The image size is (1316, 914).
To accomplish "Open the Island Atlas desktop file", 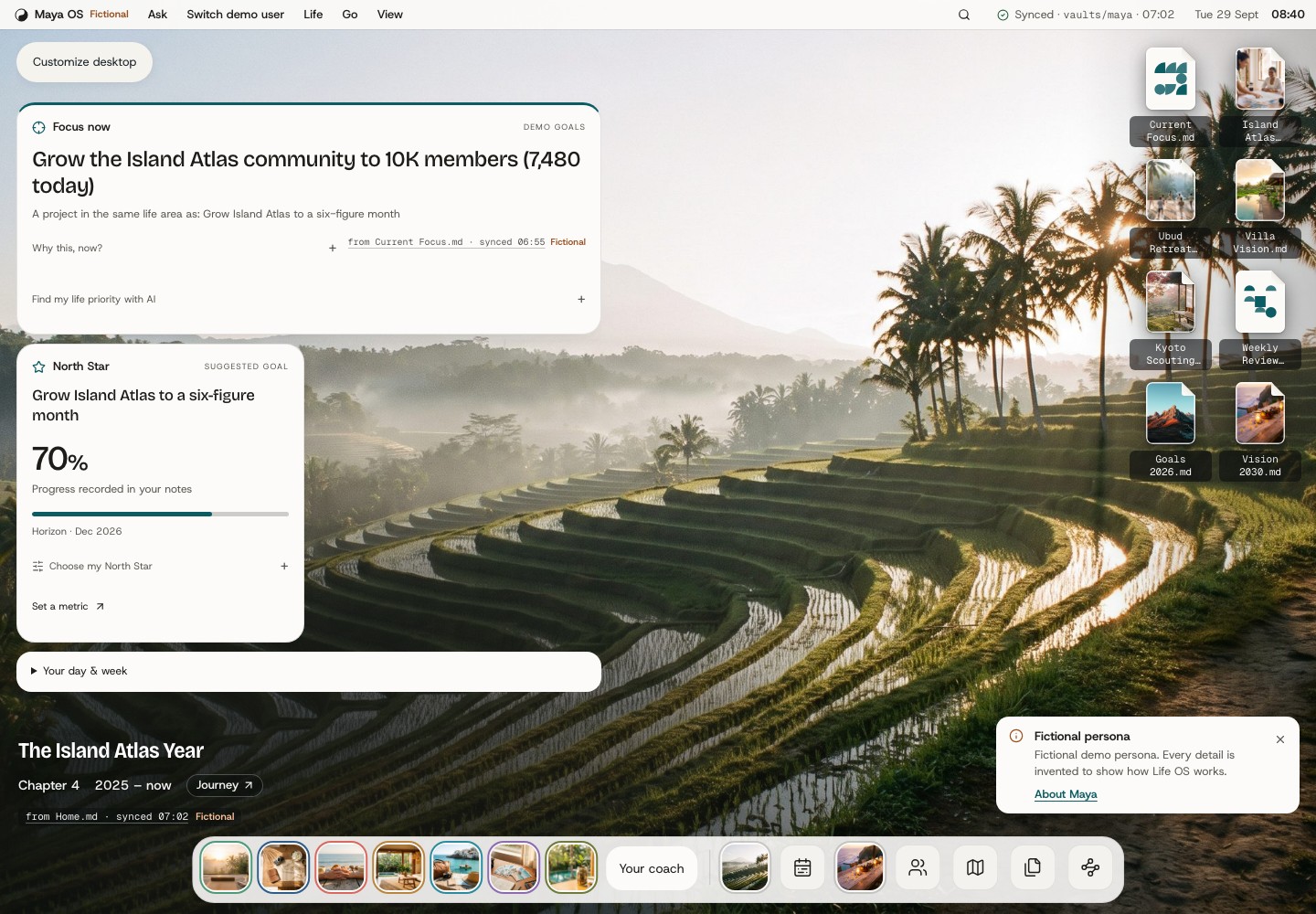I will (x=1260, y=96).
